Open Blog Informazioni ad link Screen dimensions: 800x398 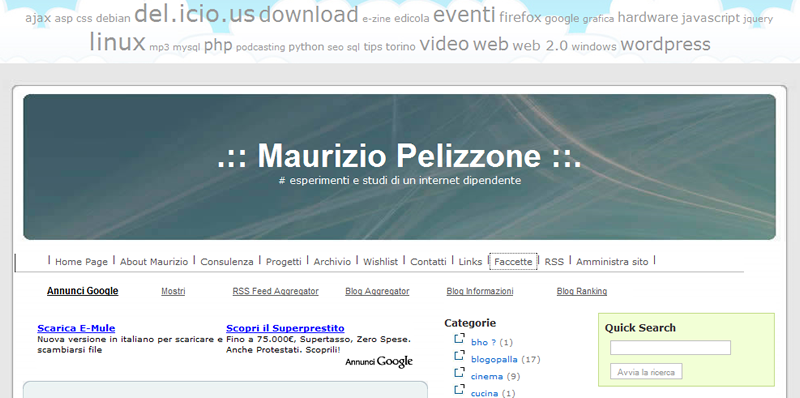click(480, 291)
